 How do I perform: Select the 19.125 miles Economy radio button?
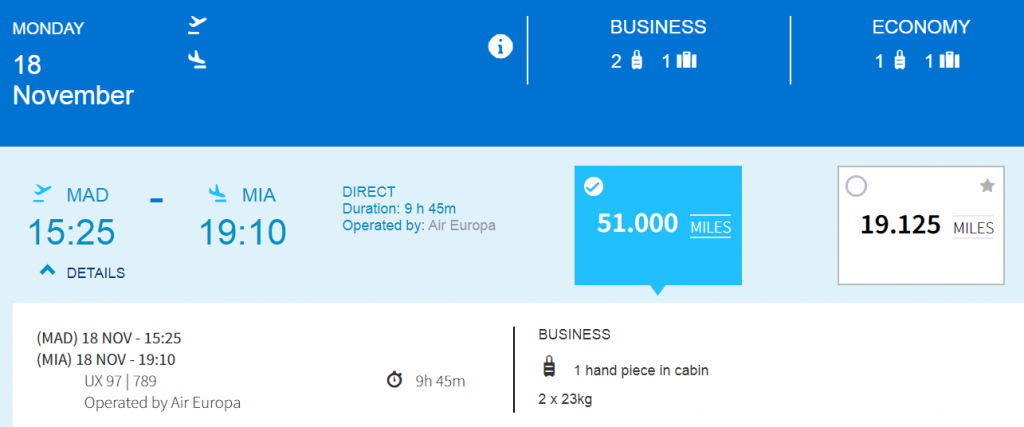tap(856, 187)
